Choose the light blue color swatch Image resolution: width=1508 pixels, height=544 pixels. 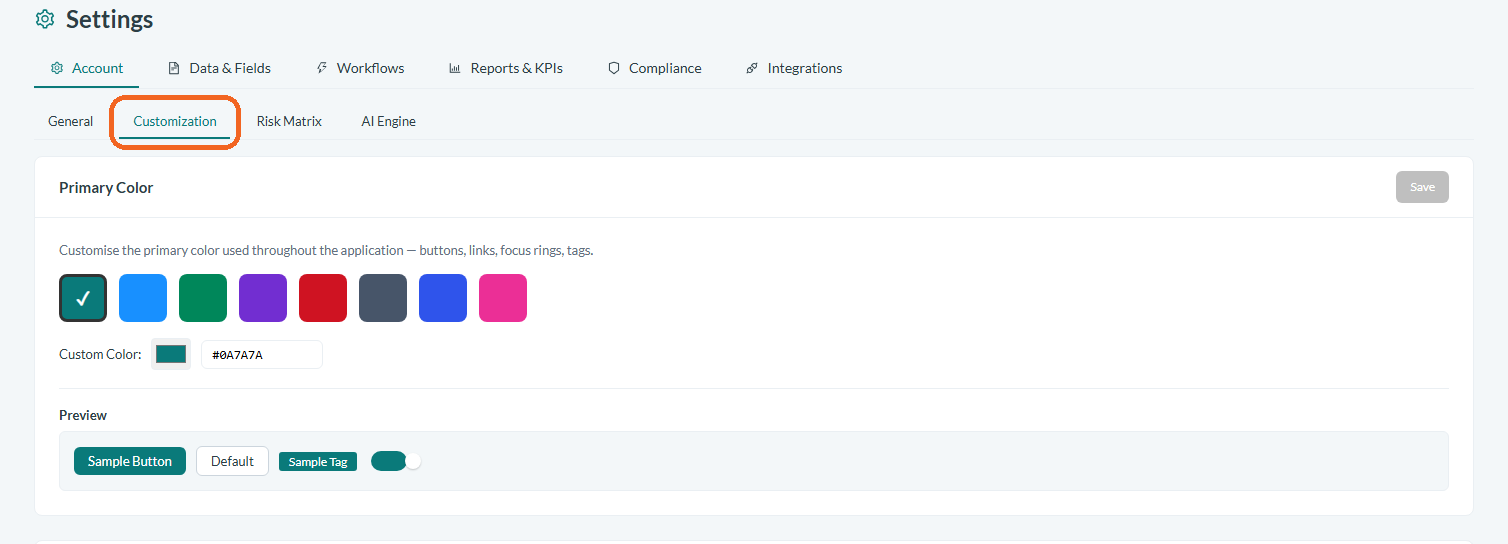143,298
